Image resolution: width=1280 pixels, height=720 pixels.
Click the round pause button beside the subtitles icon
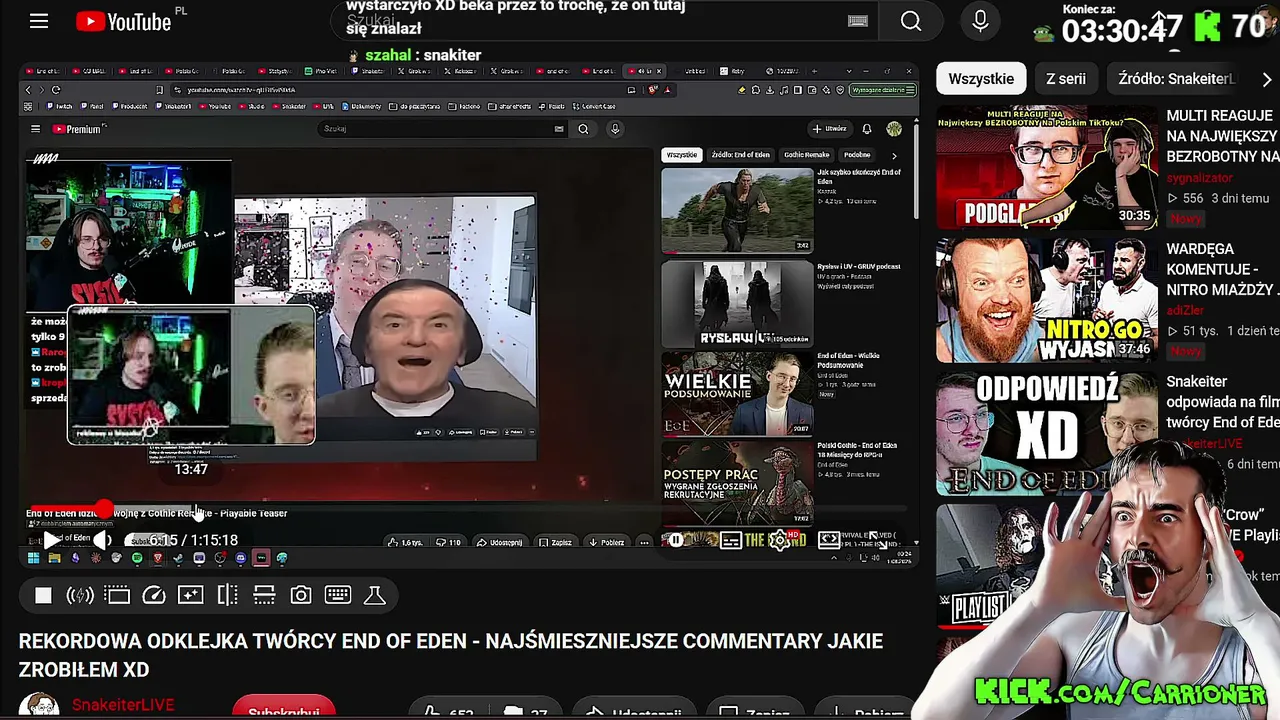(x=676, y=541)
